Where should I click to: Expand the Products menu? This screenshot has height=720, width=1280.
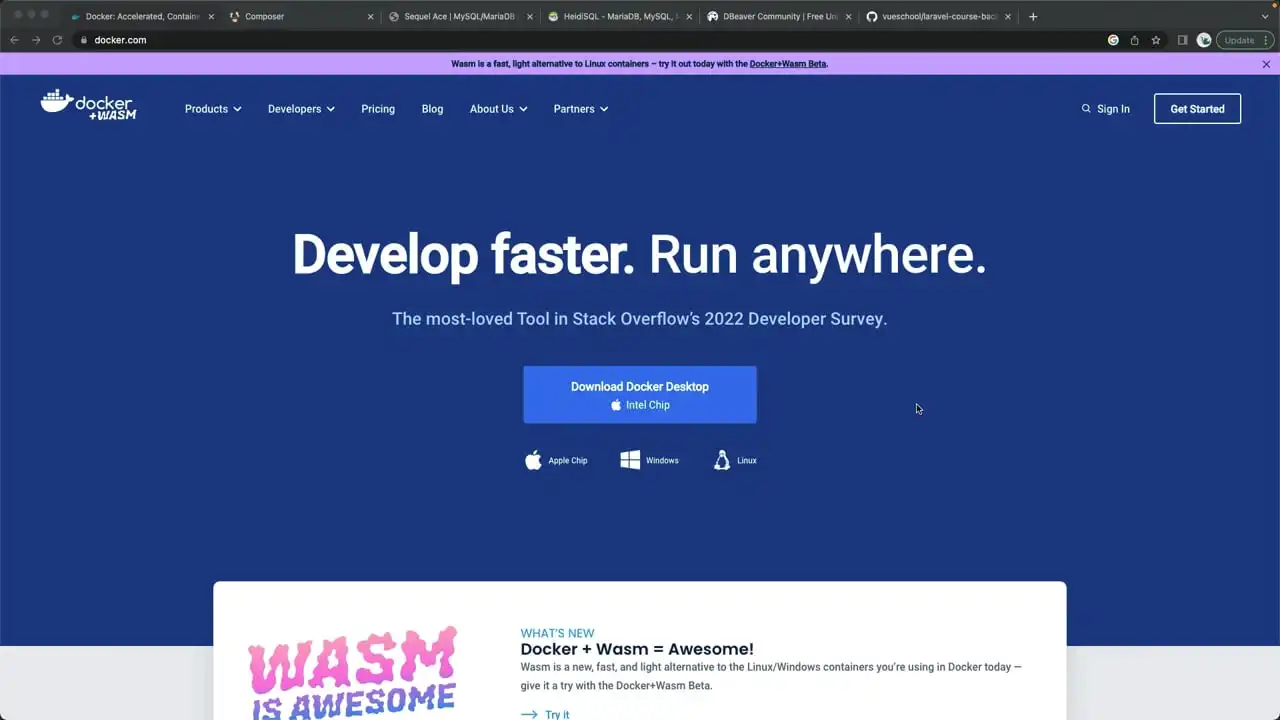click(213, 109)
